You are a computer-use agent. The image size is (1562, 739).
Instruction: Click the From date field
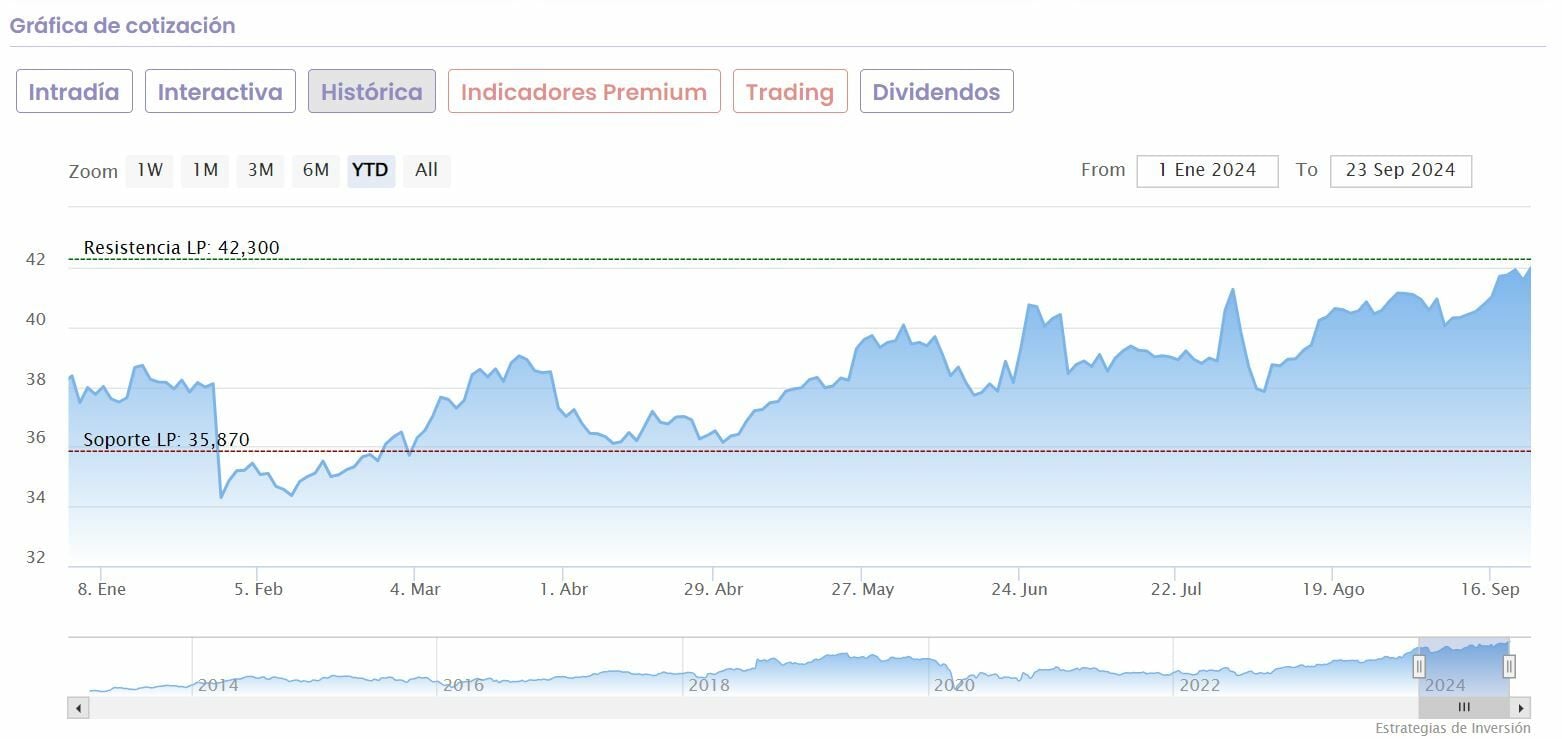[x=1207, y=171]
